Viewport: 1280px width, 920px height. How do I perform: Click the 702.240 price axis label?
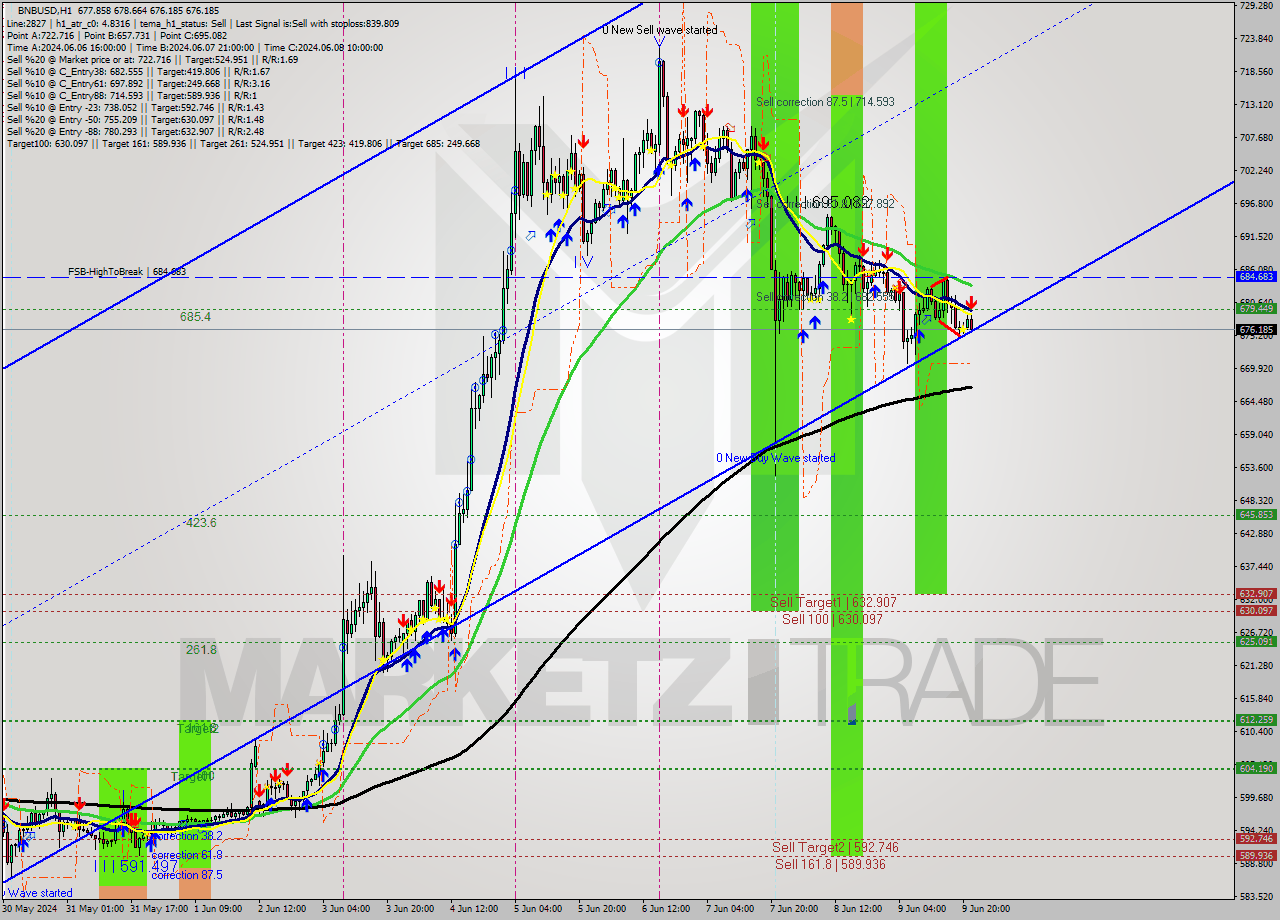tap(1256, 170)
